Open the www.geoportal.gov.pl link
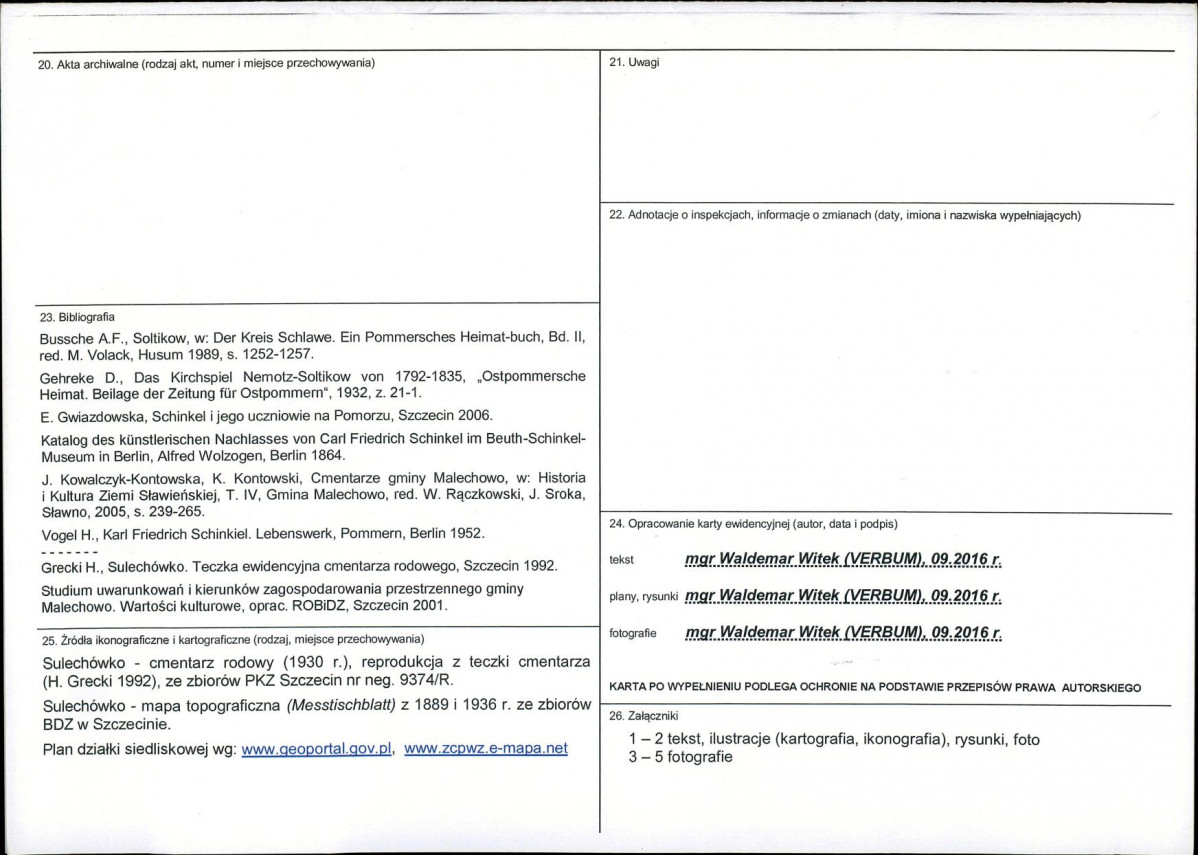Screen dimensions: 1198x855 (x=317, y=750)
